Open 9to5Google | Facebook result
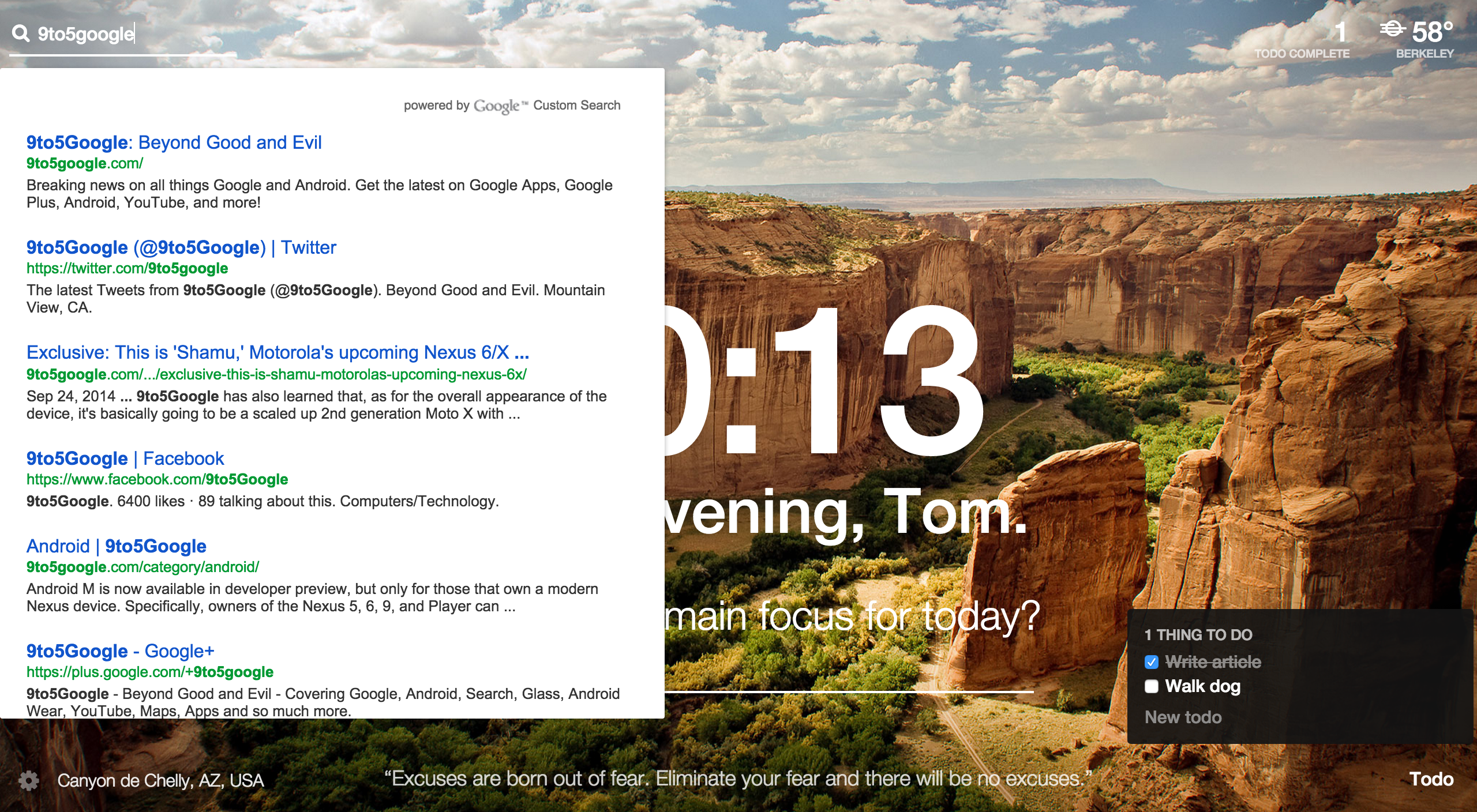This screenshot has width=1477, height=812. 125,458
